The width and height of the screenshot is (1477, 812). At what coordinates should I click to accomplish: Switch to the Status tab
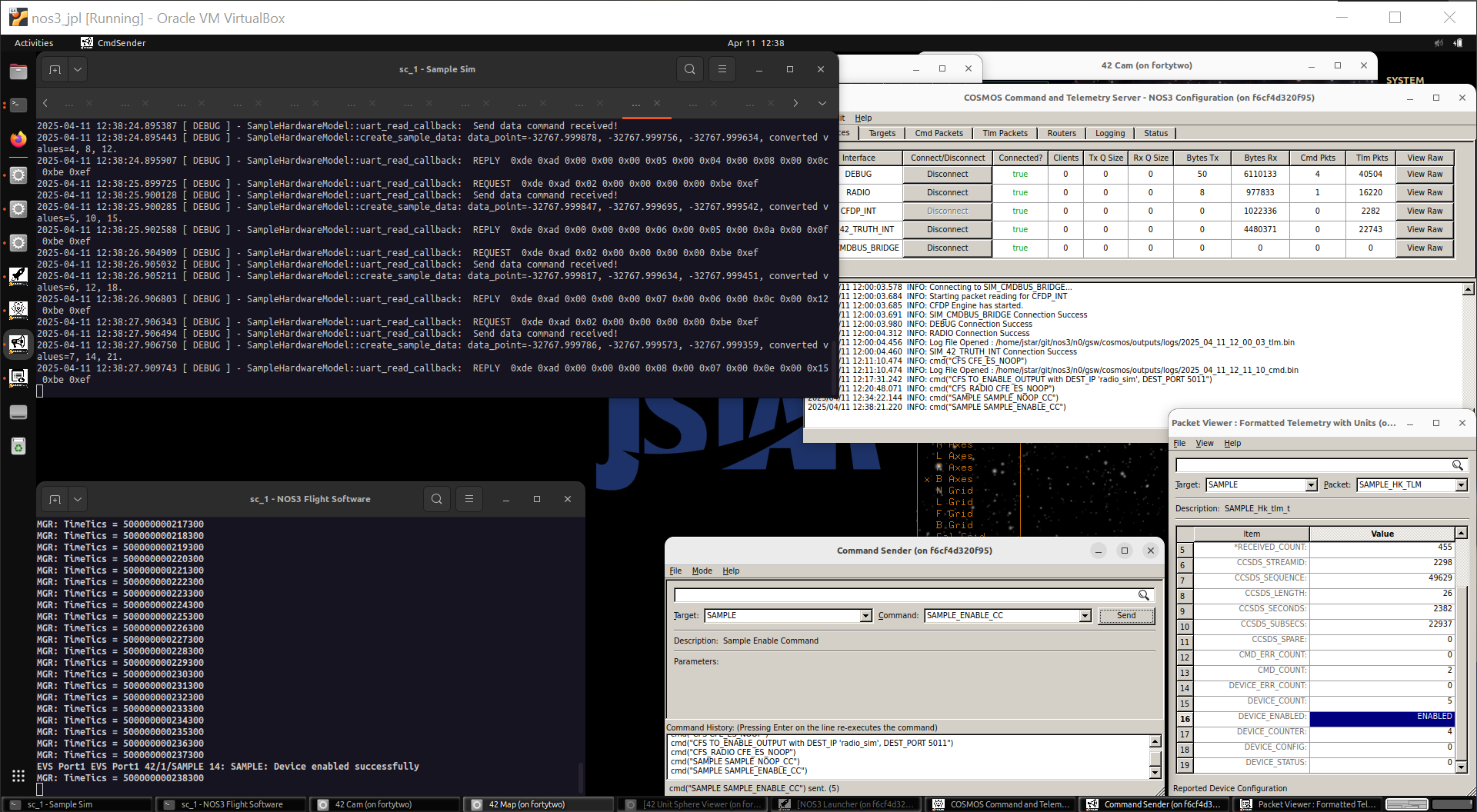point(1155,133)
